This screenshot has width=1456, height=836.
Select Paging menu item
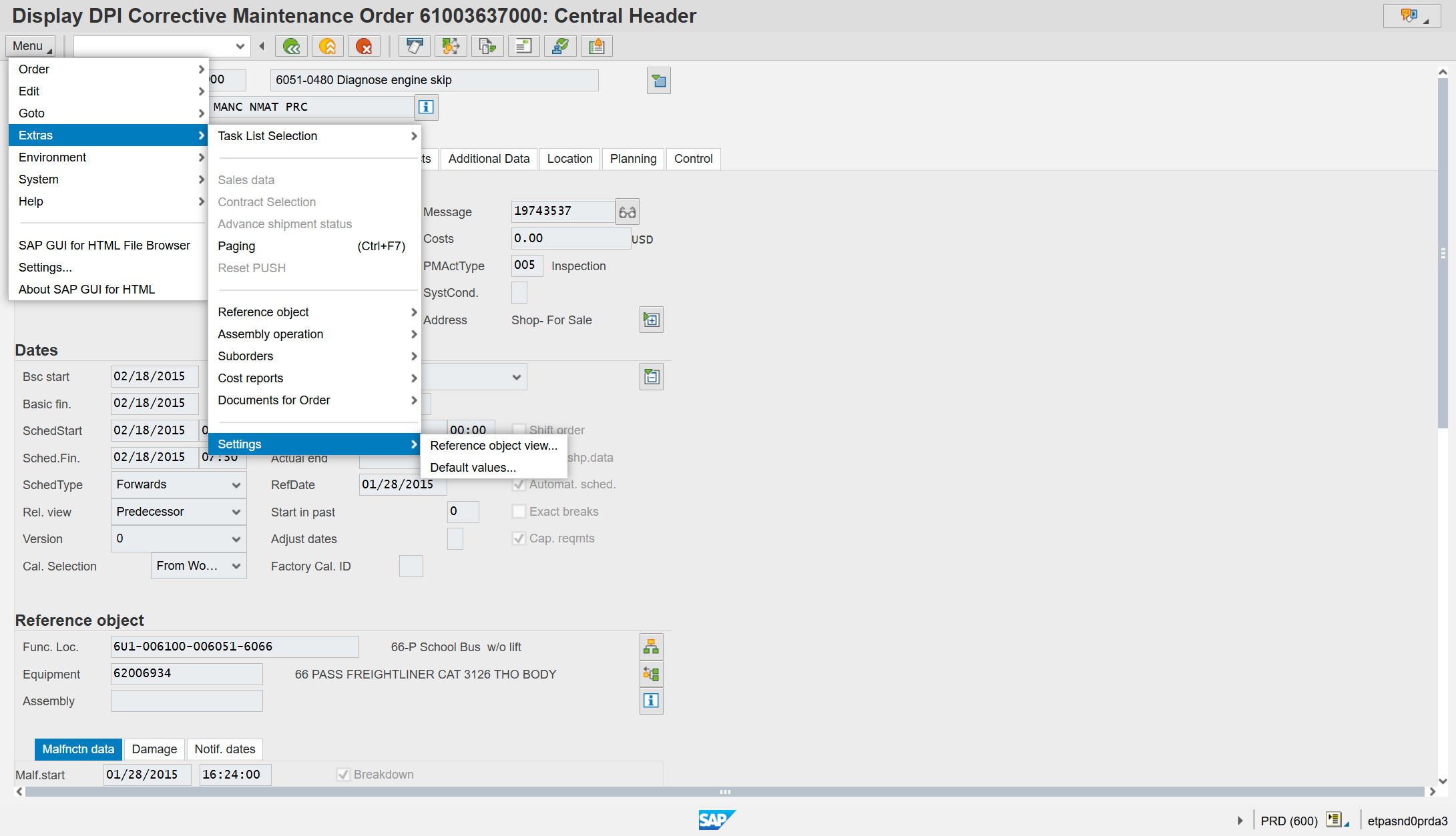point(314,246)
